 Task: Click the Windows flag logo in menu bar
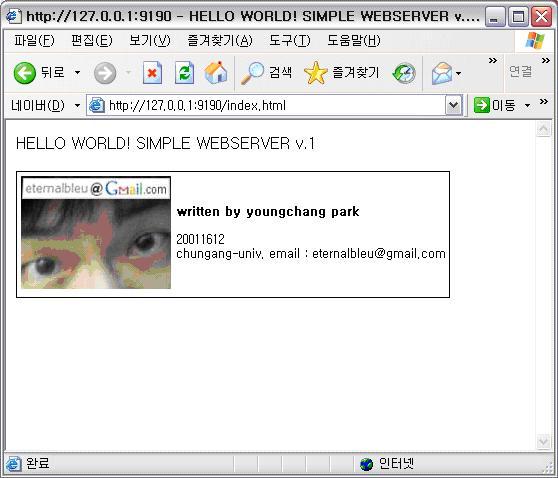(x=535, y=41)
